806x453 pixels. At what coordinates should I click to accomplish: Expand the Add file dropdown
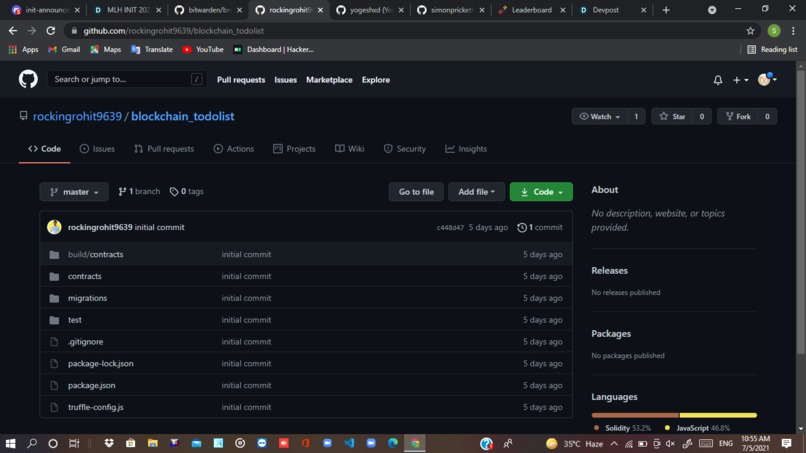coord(477,192)
